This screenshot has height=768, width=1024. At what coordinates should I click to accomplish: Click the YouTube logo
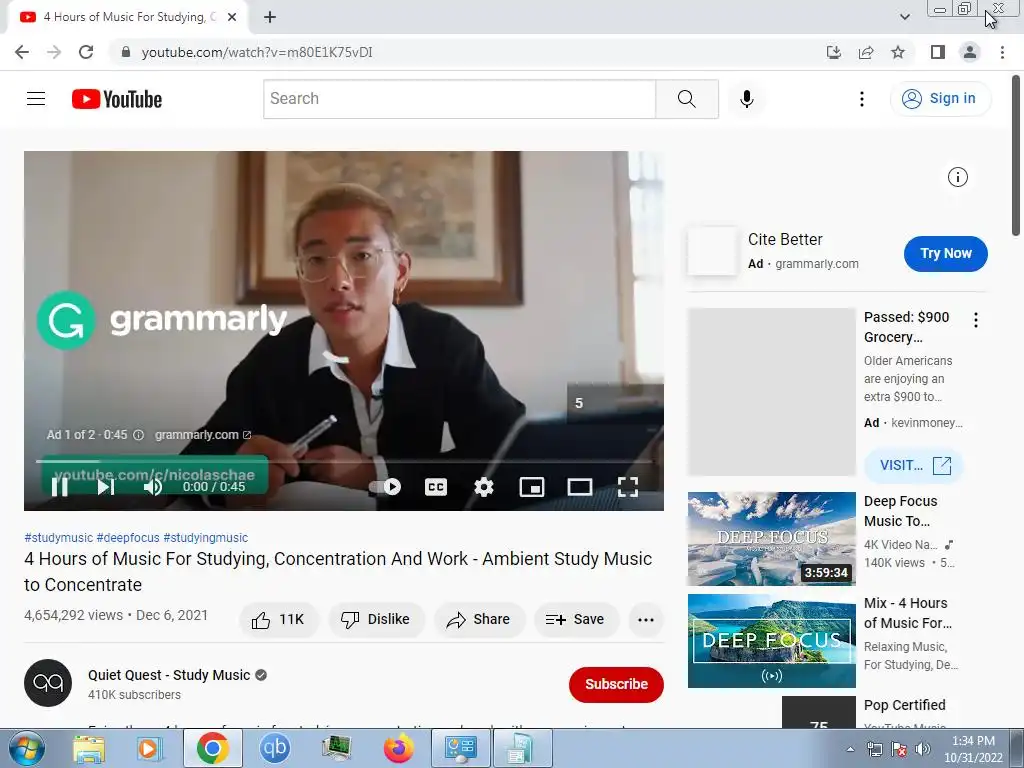117,99
